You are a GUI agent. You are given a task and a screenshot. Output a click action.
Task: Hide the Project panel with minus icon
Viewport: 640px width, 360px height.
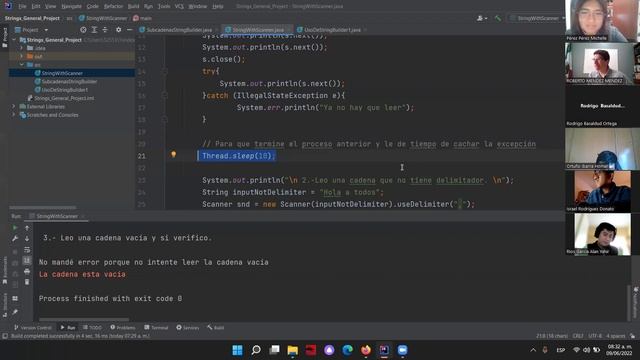click(x=129, y=30)
